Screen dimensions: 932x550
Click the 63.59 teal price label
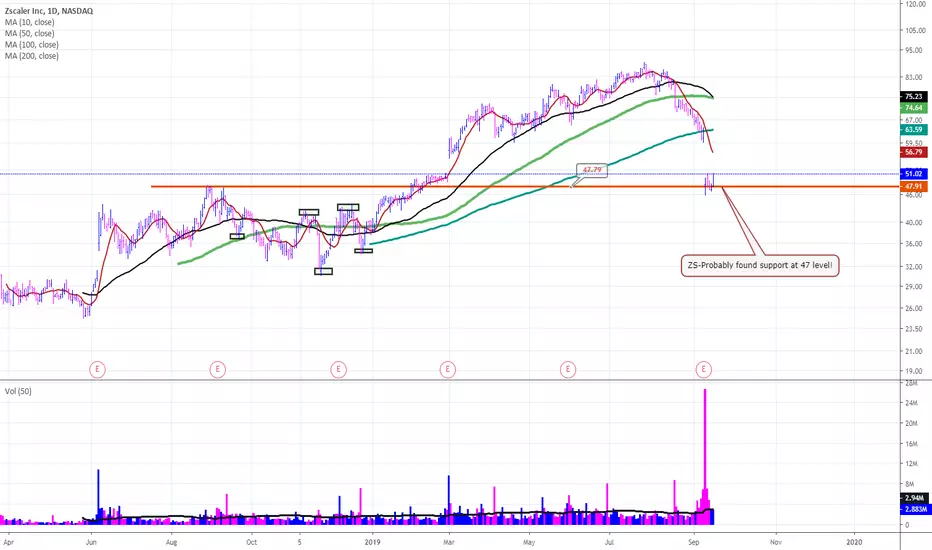point(914,130)
